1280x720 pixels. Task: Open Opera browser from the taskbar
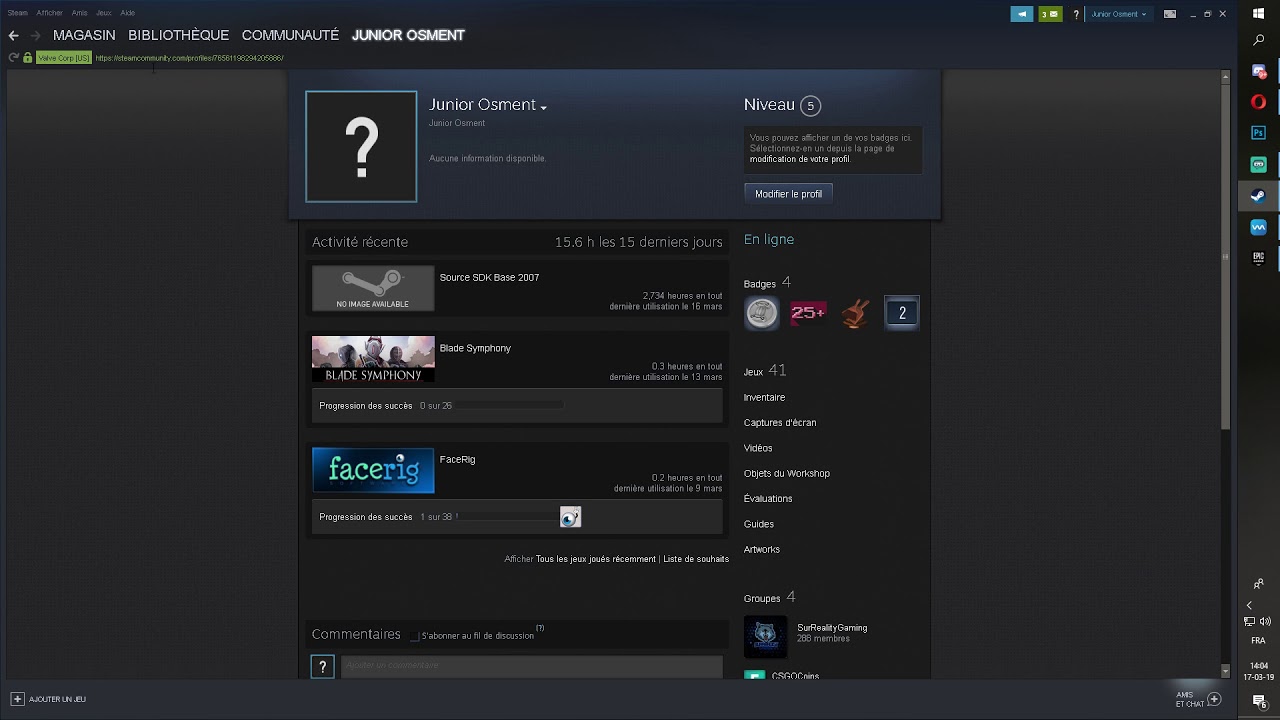coord(1259,101)
